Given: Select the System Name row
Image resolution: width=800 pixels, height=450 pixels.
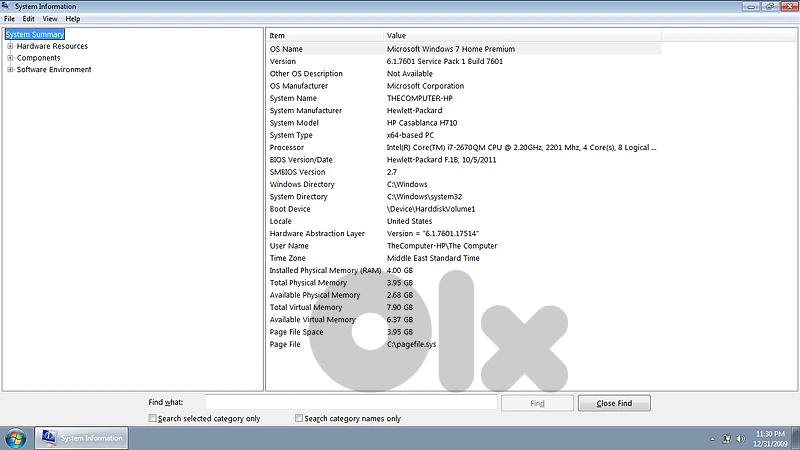Looking at the screenshot, I should pyautogui.click(x=464, y=98).
